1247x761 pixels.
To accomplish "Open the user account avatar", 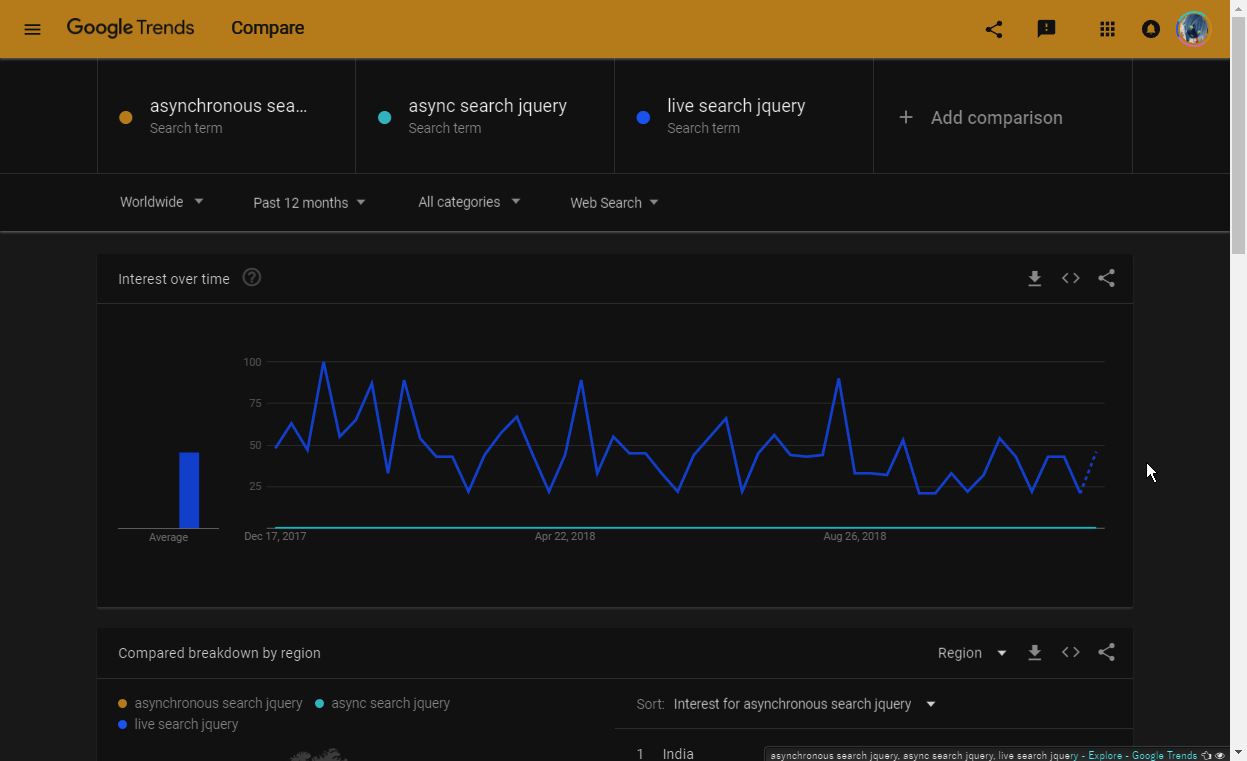I will [1192, 29].
